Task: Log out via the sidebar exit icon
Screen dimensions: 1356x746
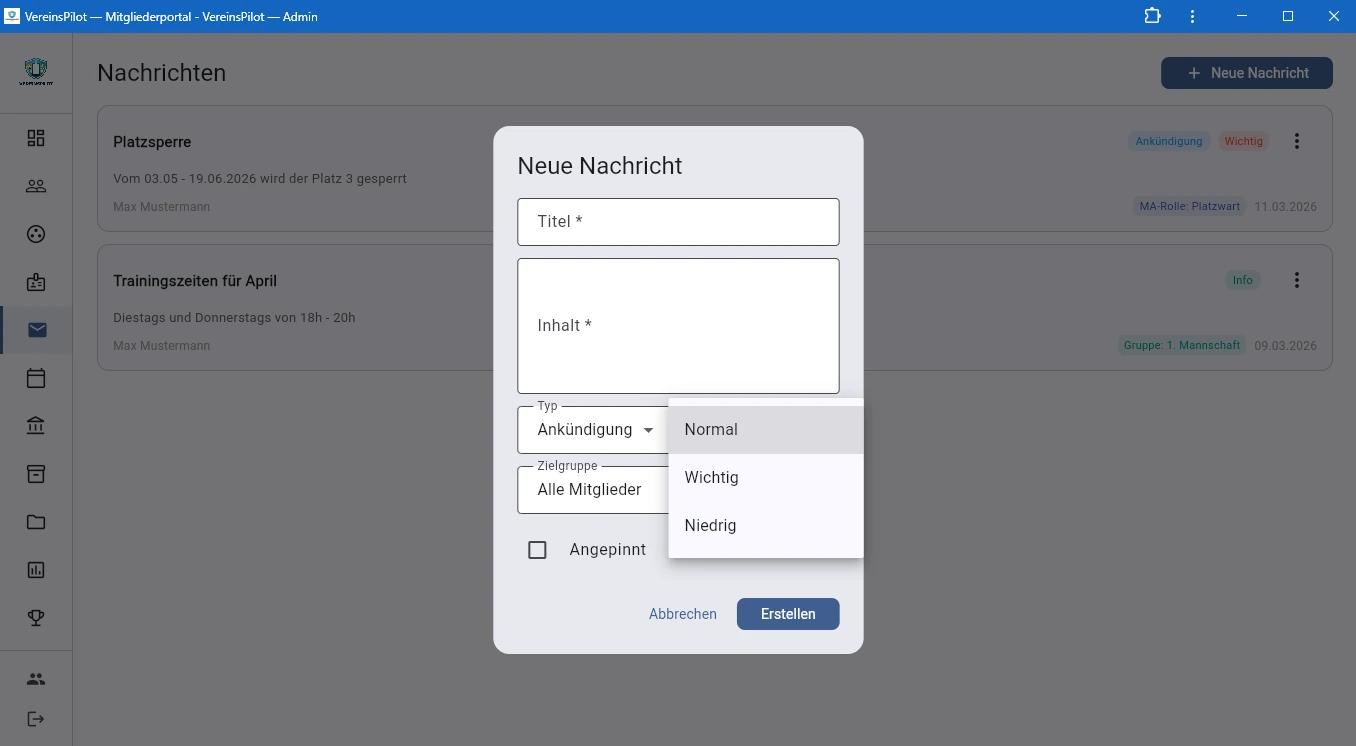Action: tap(36, 719)
